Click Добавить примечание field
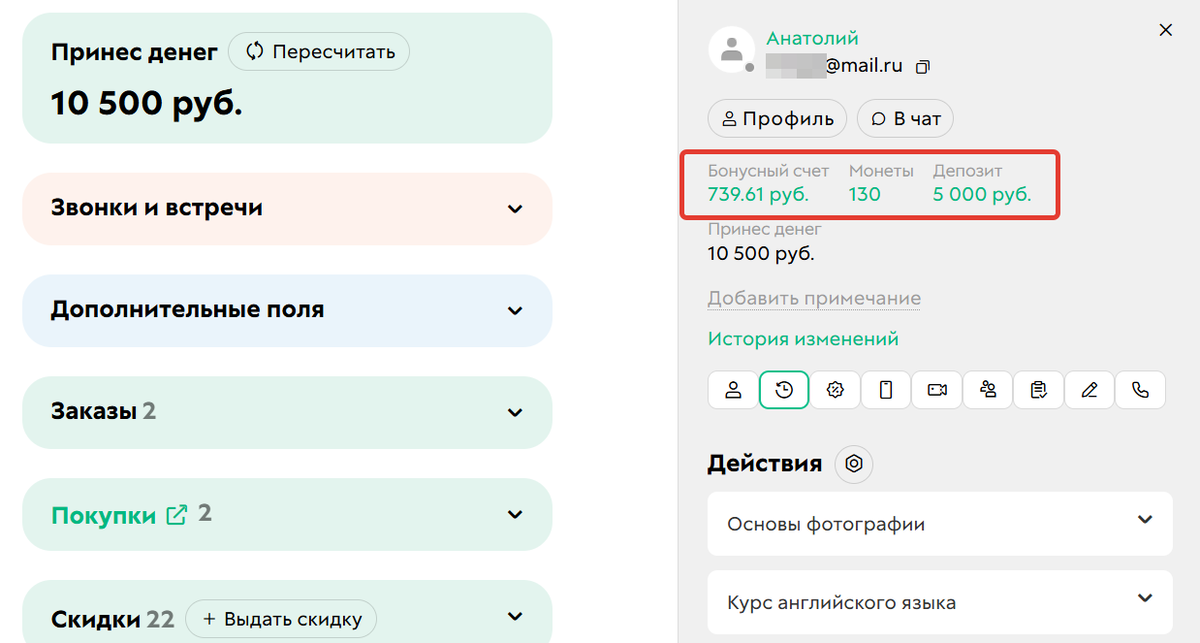 coord(814,298)
